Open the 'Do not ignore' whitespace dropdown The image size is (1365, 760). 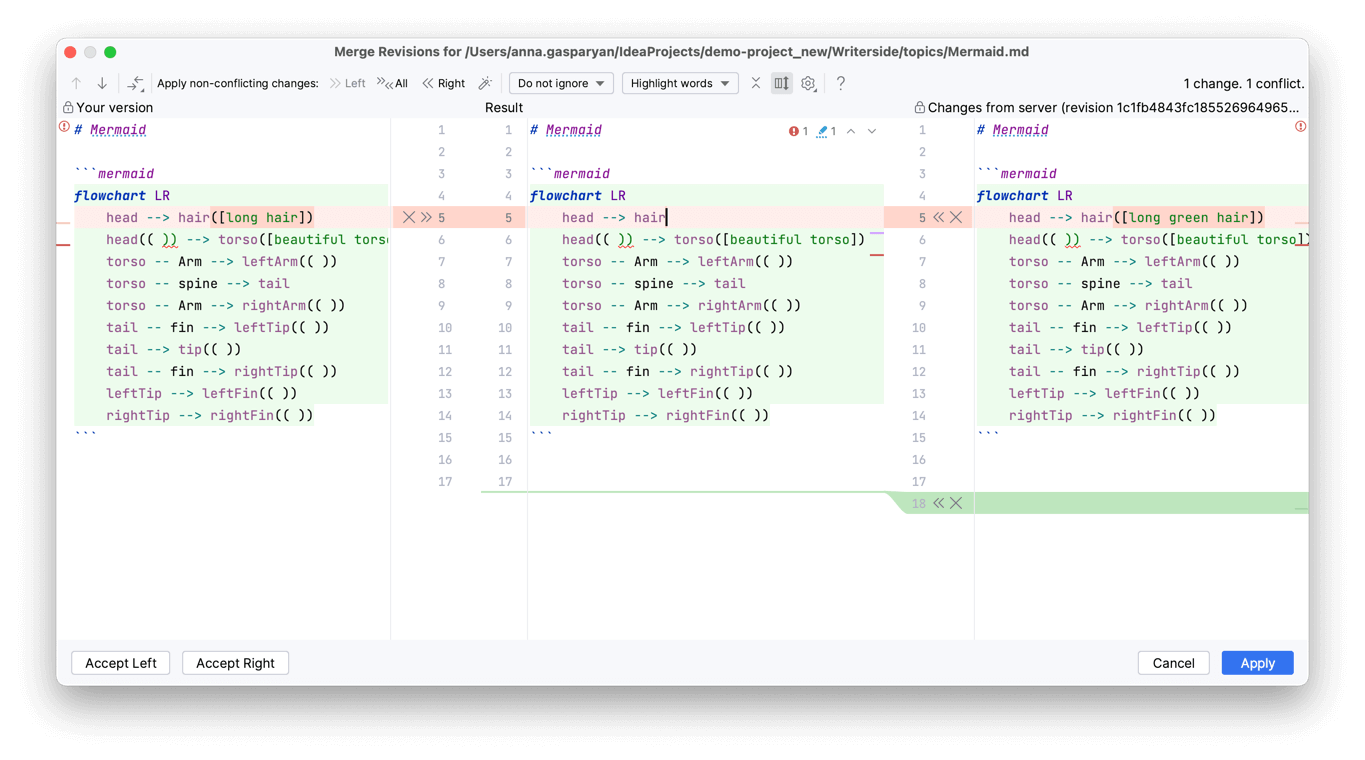point(561,83)
